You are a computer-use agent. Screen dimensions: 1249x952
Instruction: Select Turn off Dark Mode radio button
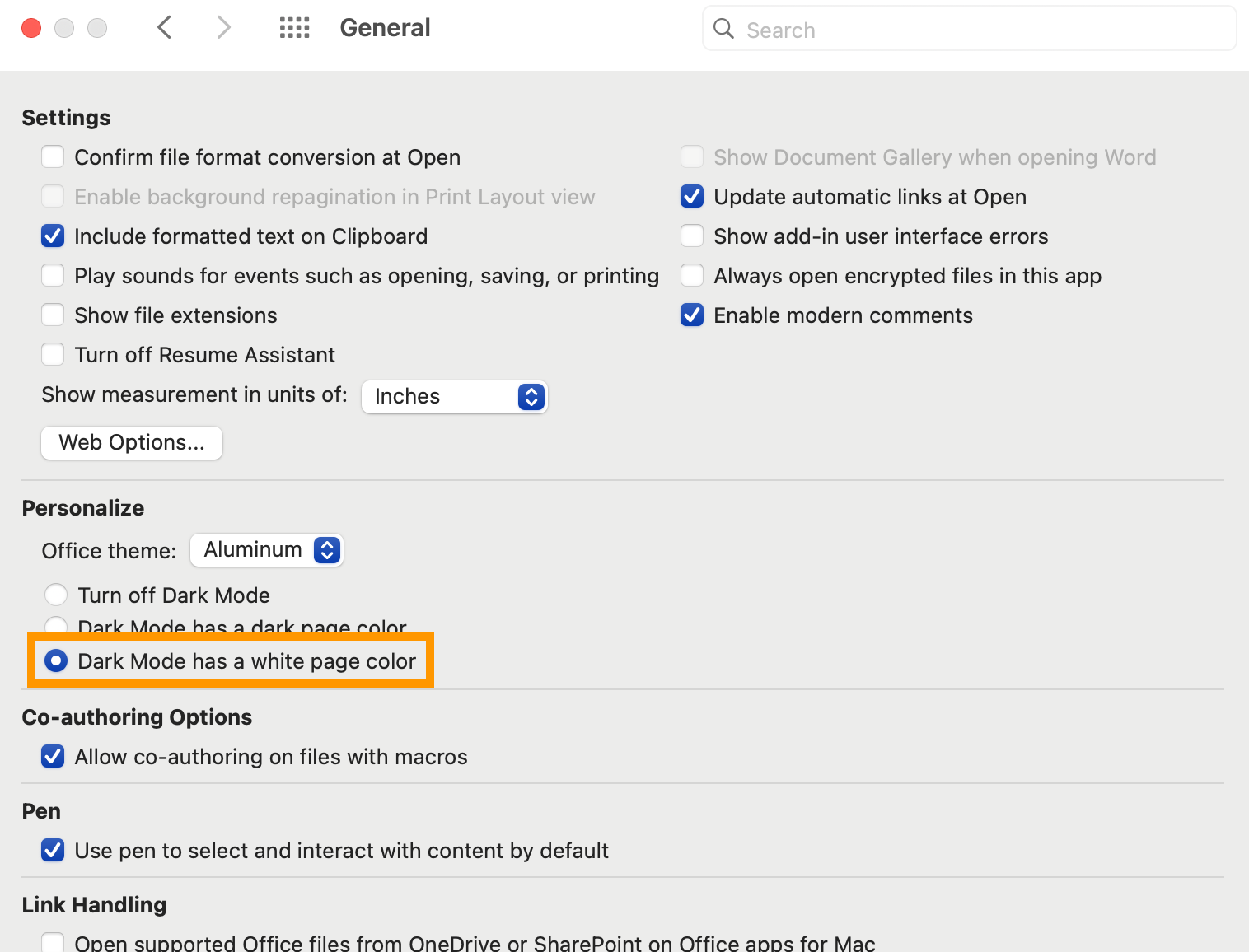pyautogui.click(x=56, y=595)
